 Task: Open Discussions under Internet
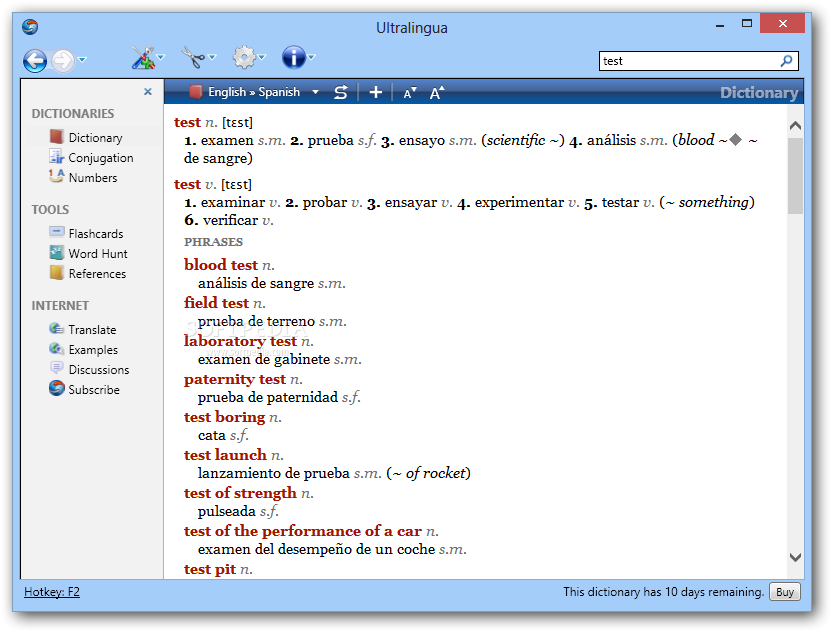(x=99, y=370)
